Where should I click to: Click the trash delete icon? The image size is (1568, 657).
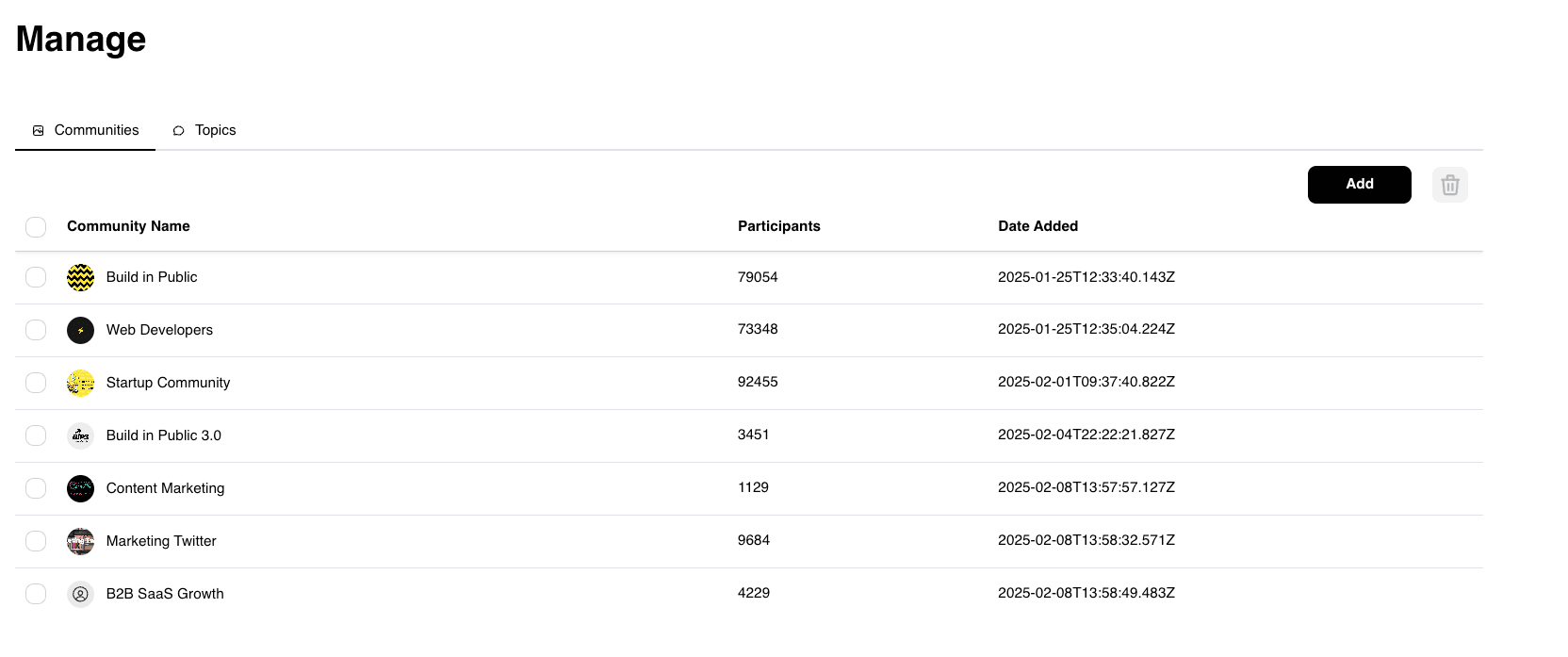[1450, 185]
